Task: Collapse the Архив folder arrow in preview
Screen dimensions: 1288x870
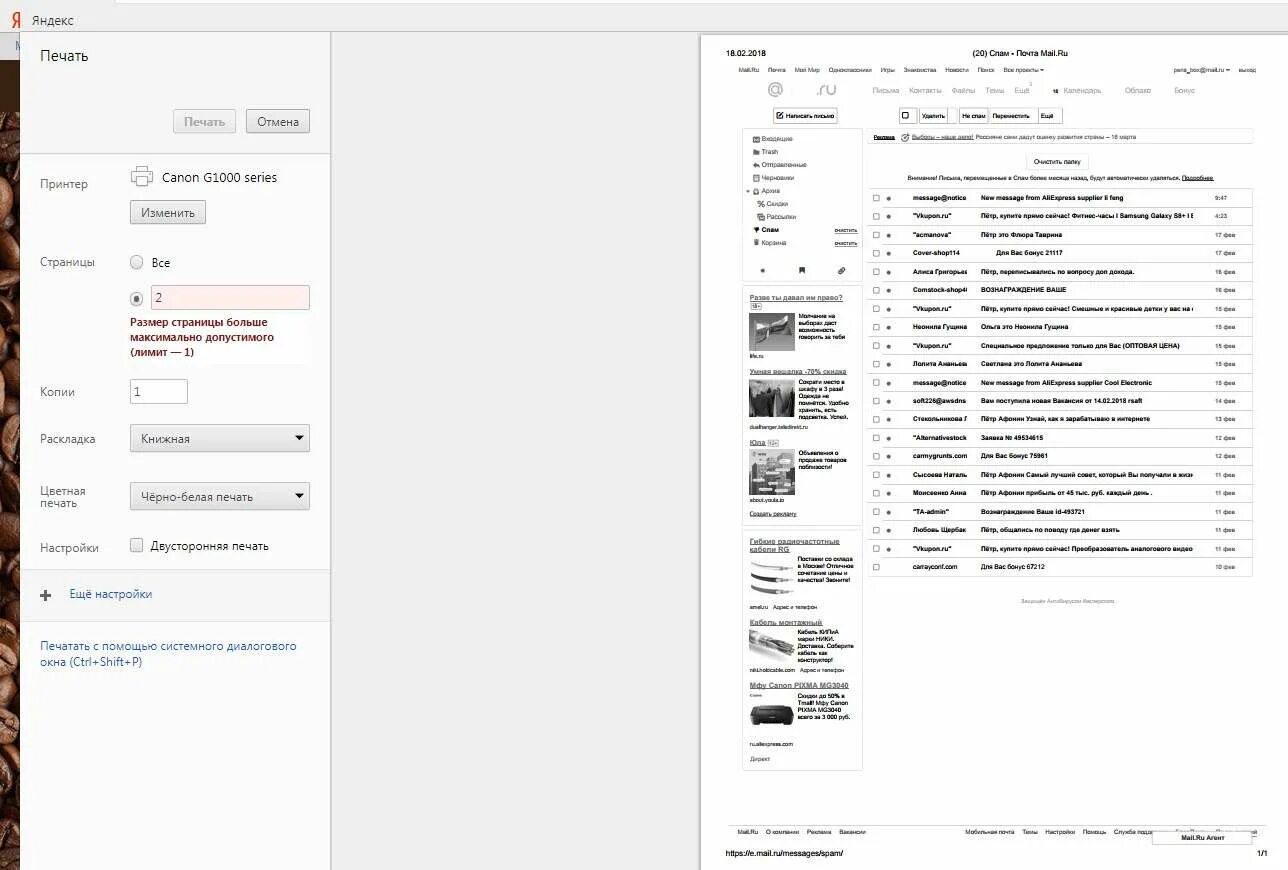Action: coord(747,191)
